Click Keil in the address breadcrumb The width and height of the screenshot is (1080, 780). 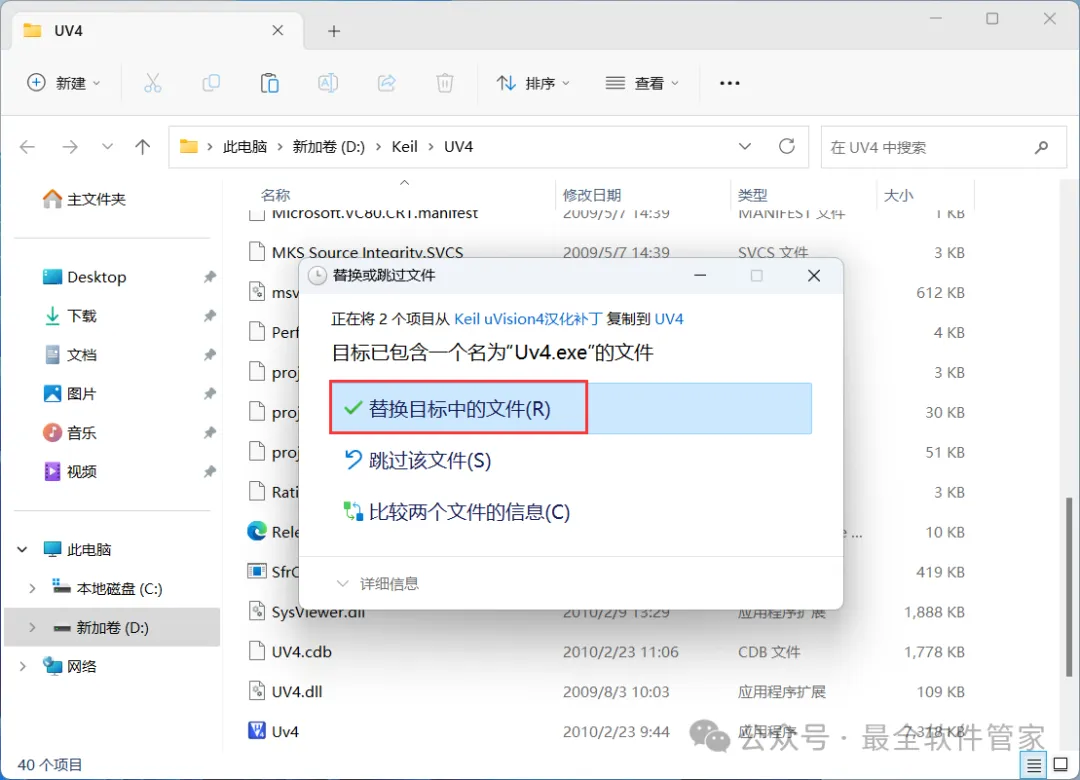tap(405, 147)
